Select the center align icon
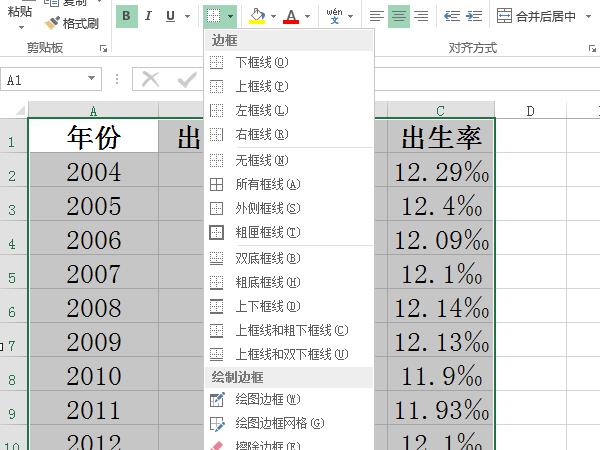This screenshot has height=450, width=600. click(399, 16)
